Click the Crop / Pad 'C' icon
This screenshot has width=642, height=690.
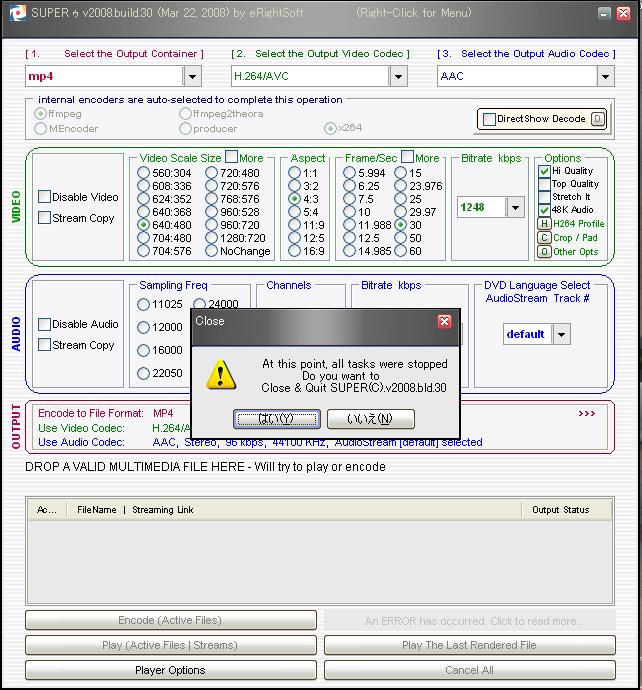pyautogui.click(x=544, y=238)
